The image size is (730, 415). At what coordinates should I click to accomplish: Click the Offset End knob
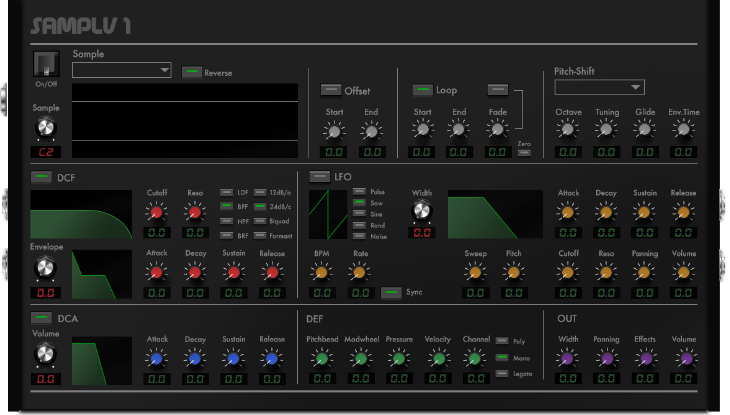coord(371,131)
